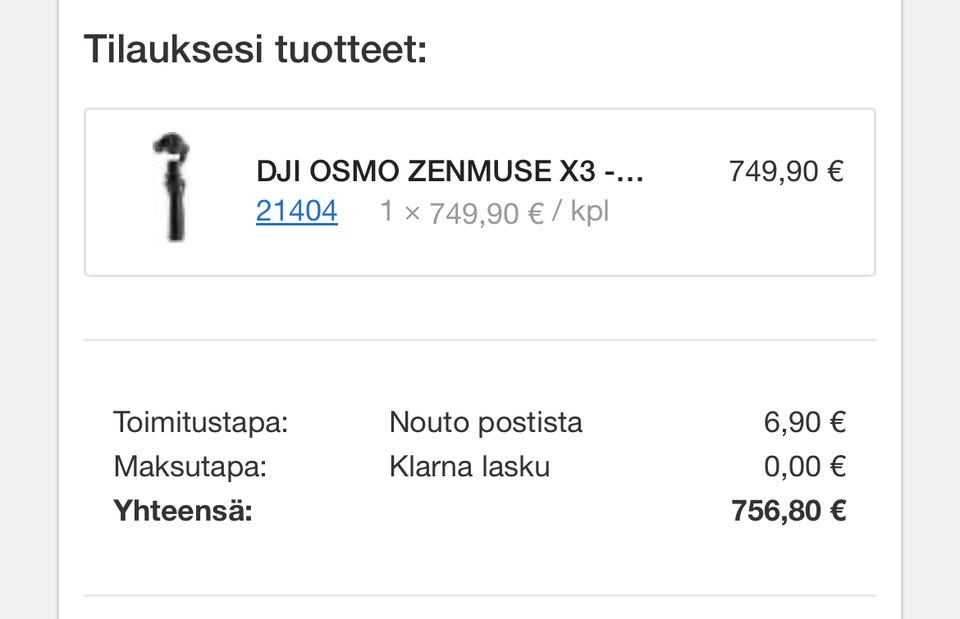This screenshot has width=960, height=619.
Task: Open the DJI Osmo product thumbnail image
Action: pyautogui.click(x=173, y=187)
